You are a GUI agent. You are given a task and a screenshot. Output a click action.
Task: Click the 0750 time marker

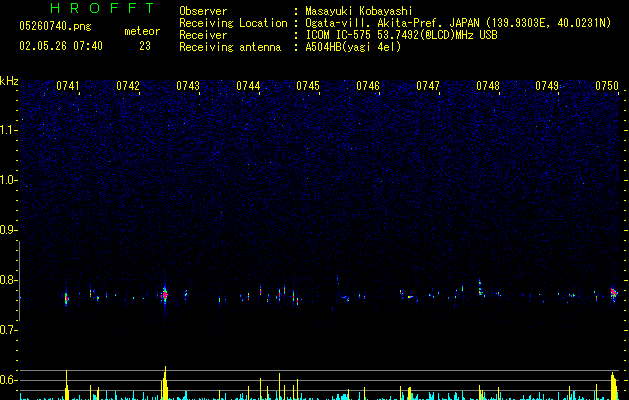tap(607, 86)
